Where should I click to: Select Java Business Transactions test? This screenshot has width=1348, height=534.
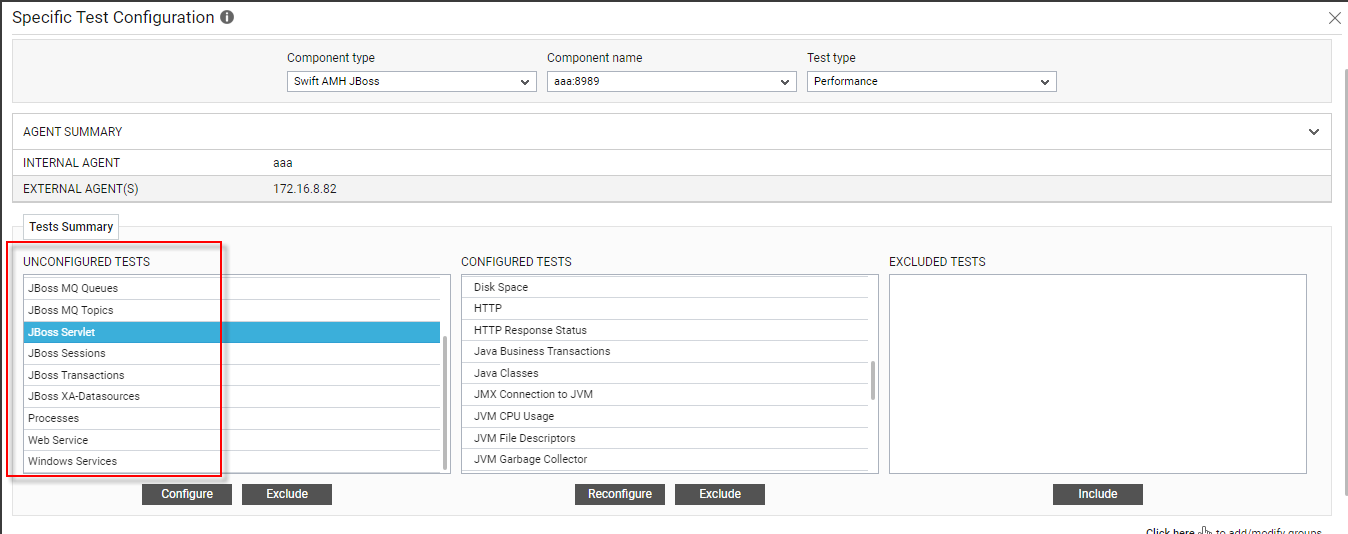click(x=665, y=351)
